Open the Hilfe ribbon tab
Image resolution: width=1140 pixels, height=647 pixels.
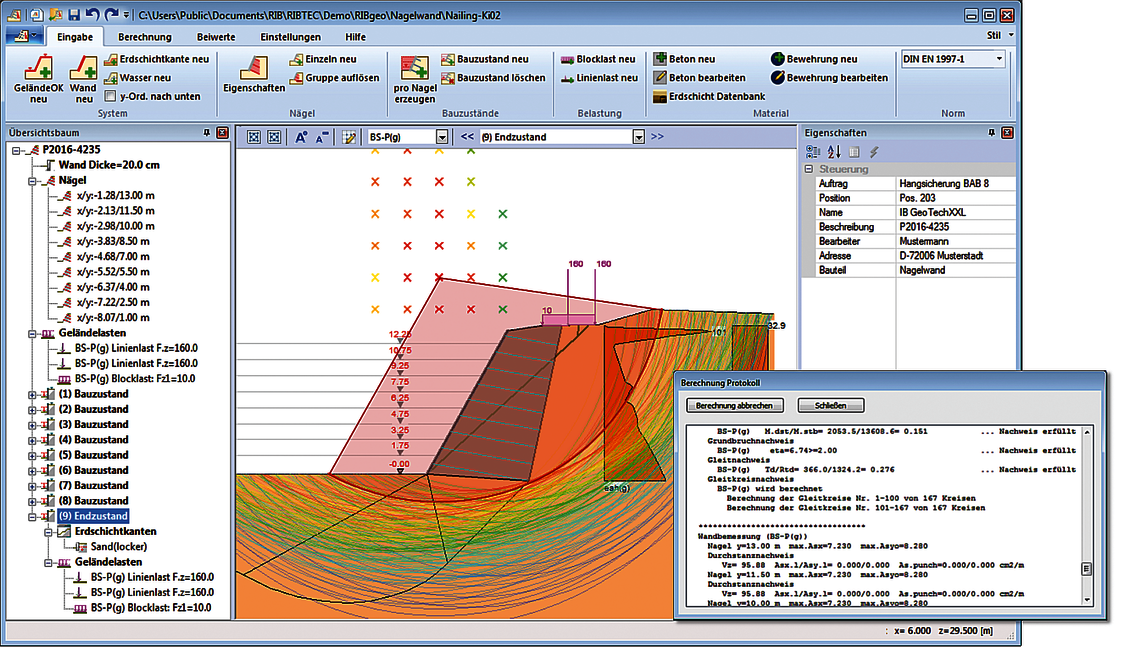point(356,36)
